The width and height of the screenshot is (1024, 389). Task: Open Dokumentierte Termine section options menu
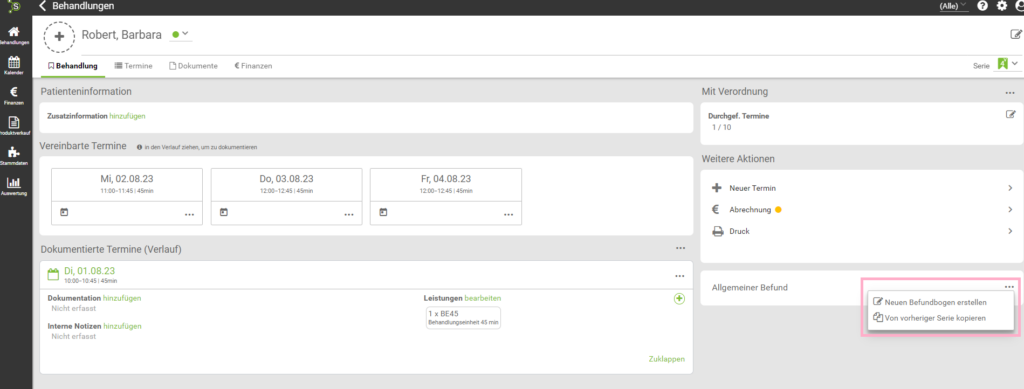[x=680, y=248]
